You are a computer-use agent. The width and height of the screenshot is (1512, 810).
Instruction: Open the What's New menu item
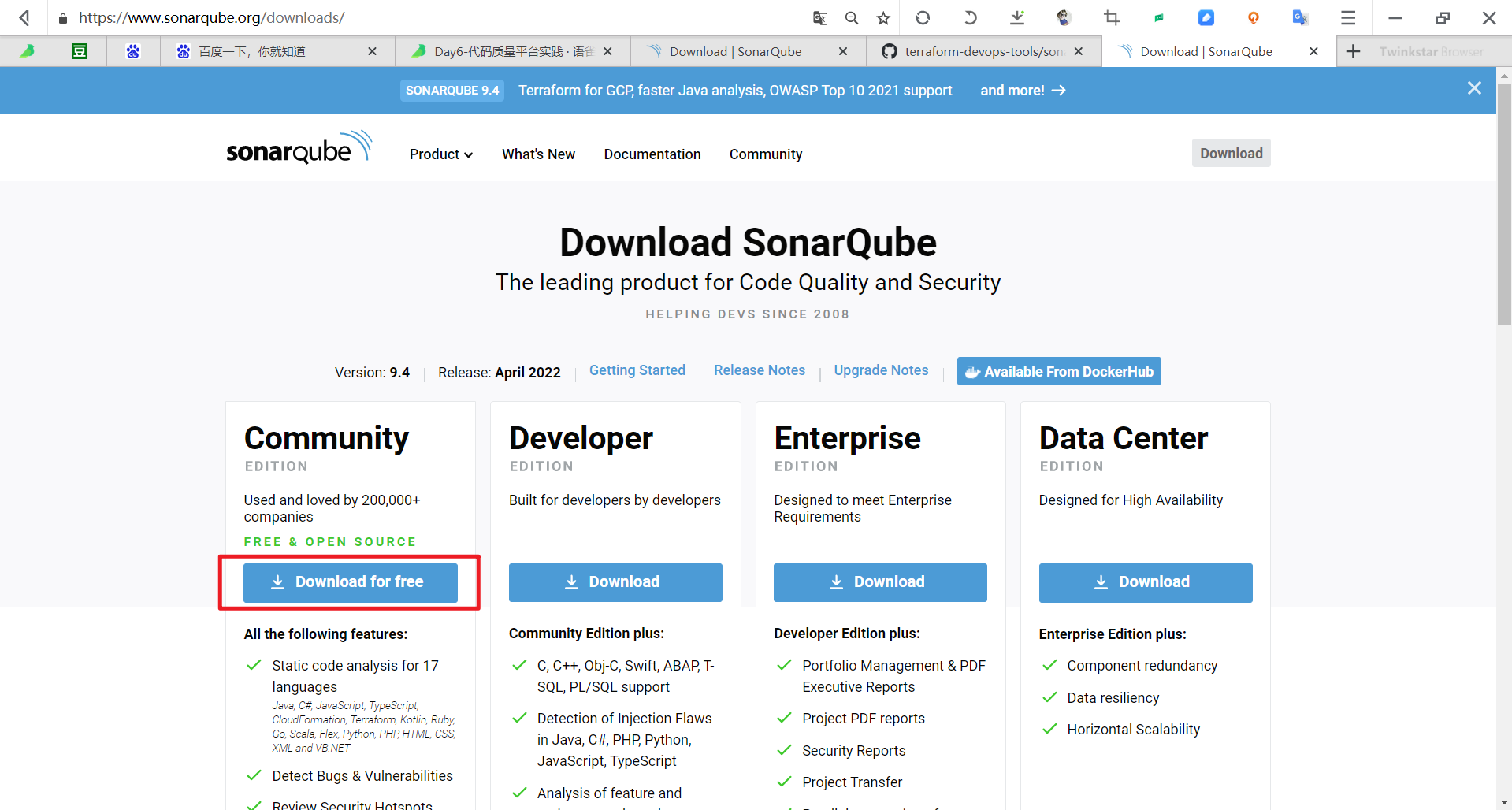coord(538,154)
